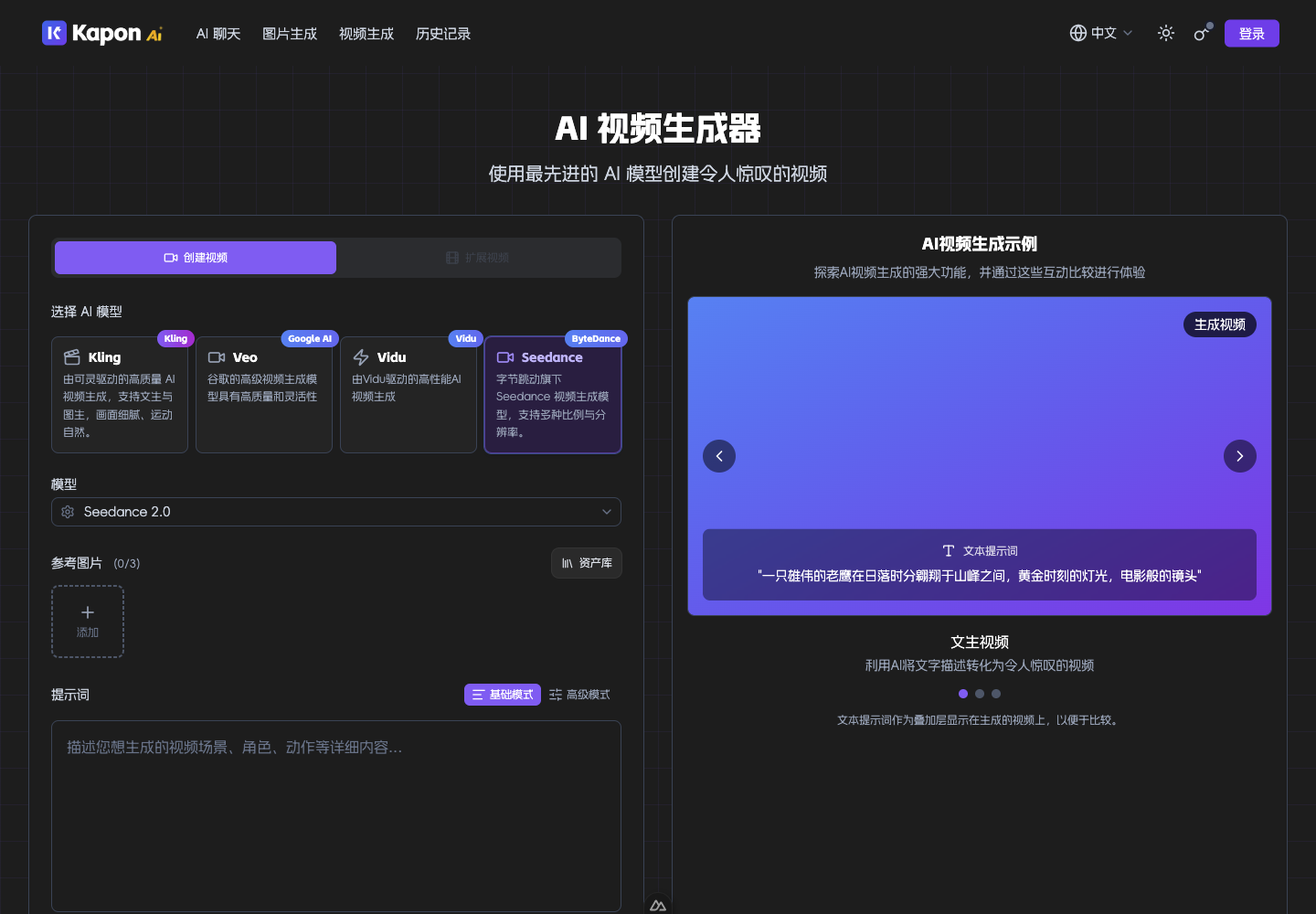
Task: Click the Kapon AI logo
Action: [x=102, y=34]
